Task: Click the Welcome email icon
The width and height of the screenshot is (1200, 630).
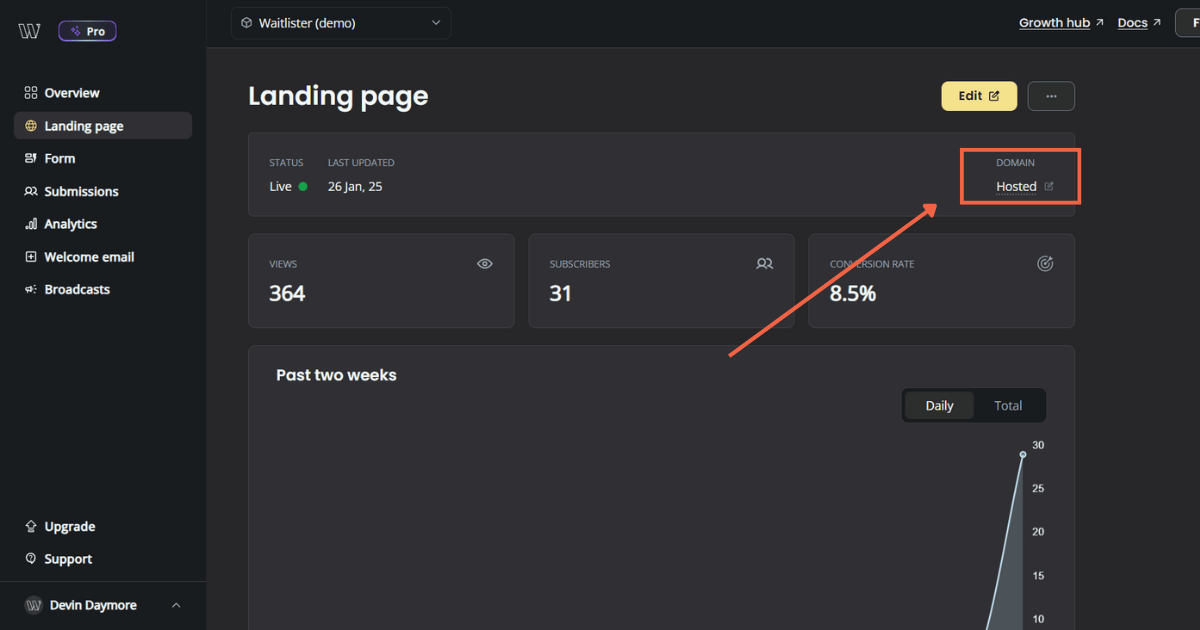Action: (x=30, y=256)
